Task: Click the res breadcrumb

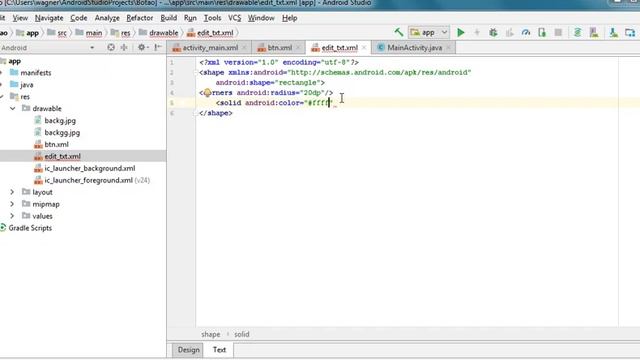Action: (120, 33)
